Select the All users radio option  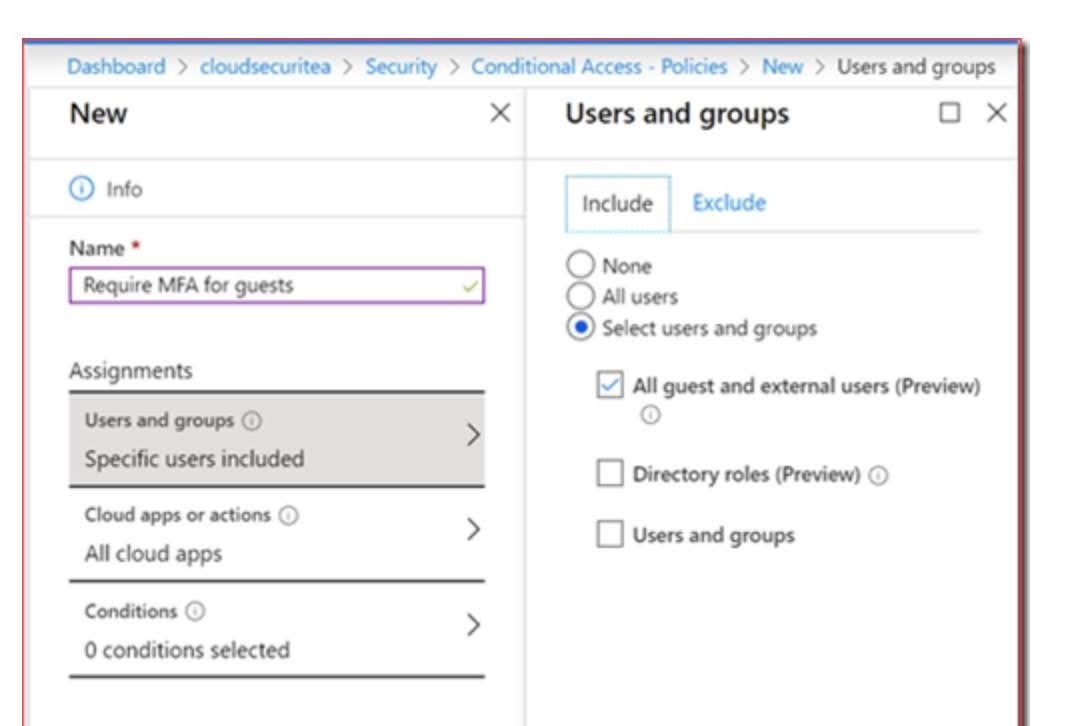pyautogui.click(x=577, y=295)
